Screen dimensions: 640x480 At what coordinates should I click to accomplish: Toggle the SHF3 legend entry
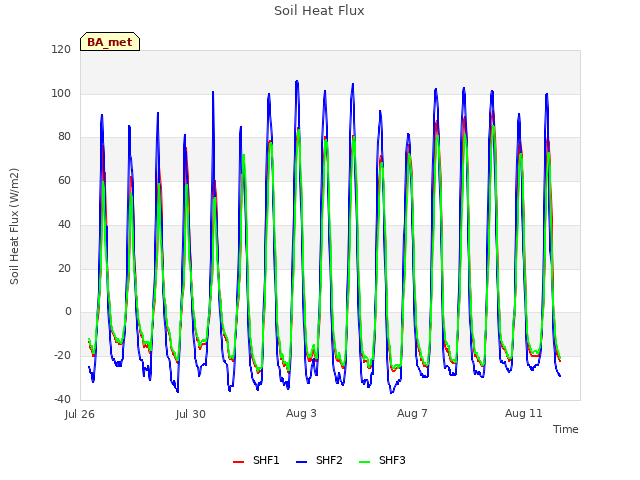coord(382,460)
